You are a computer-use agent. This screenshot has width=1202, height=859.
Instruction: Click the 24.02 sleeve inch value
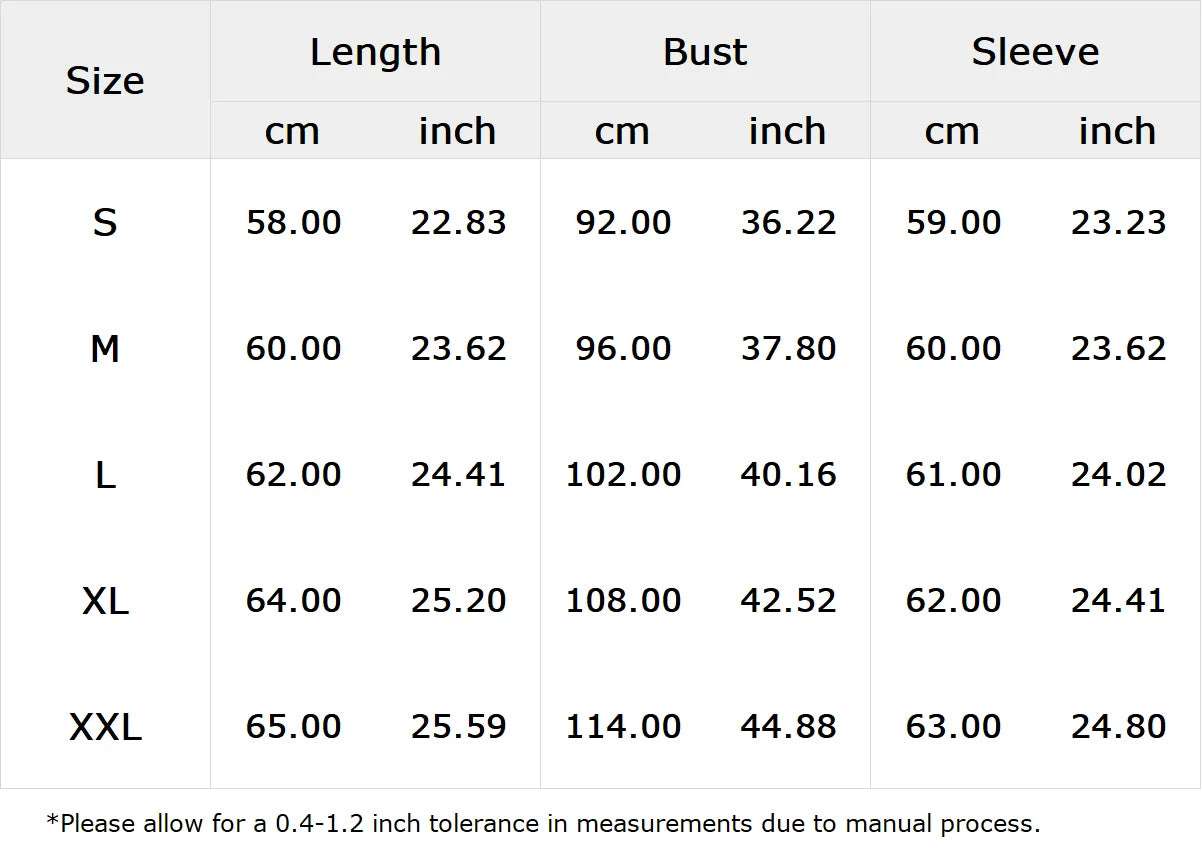coord(1118,474)
